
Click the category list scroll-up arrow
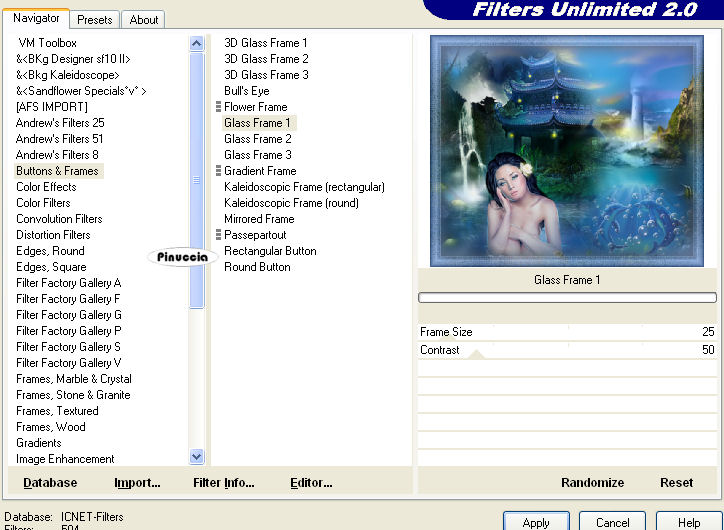[x=196, y=44]
